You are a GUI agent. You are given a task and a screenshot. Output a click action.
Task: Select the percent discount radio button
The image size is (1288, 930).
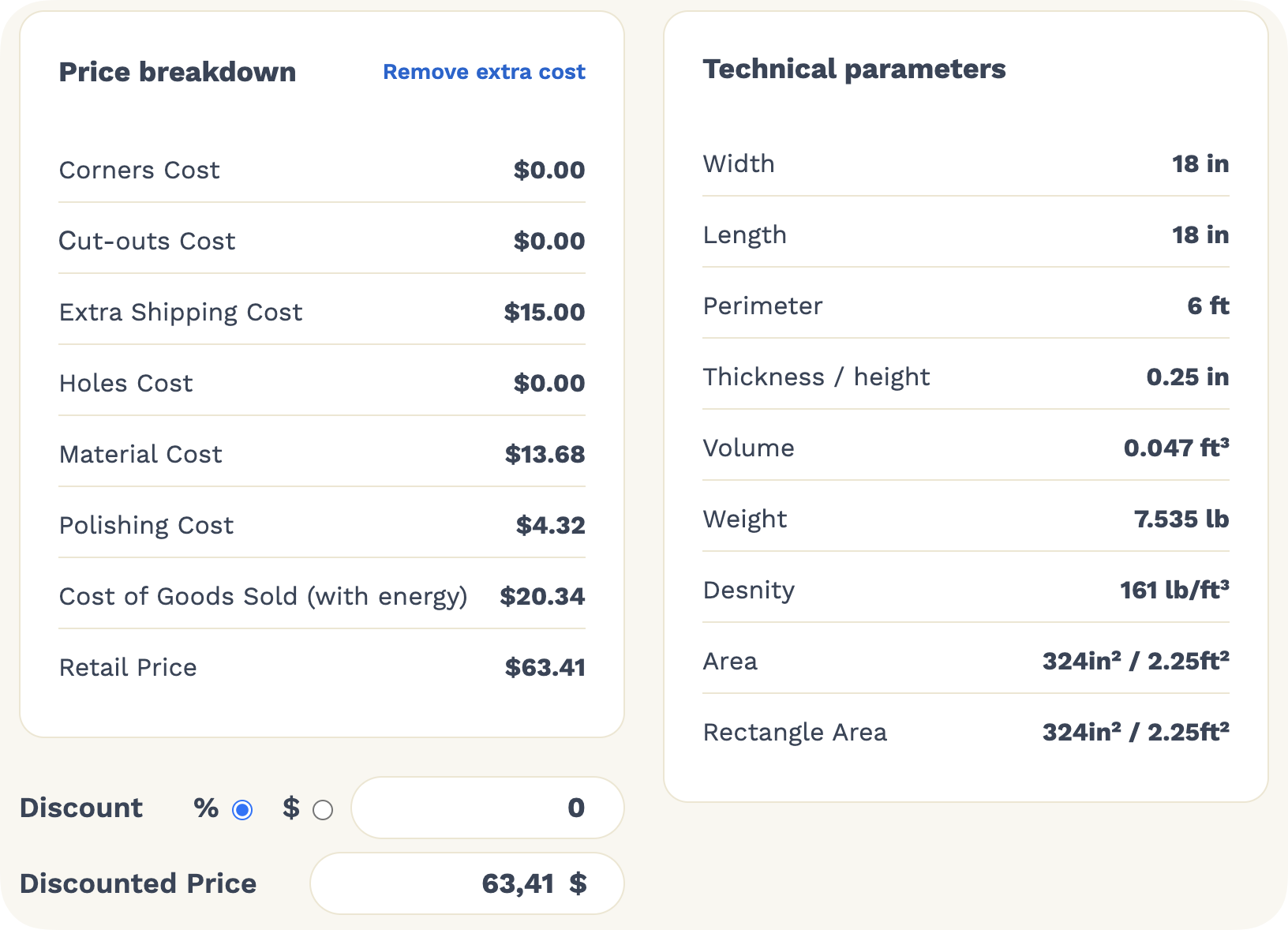pyautogui.click(x=242, y=810)
